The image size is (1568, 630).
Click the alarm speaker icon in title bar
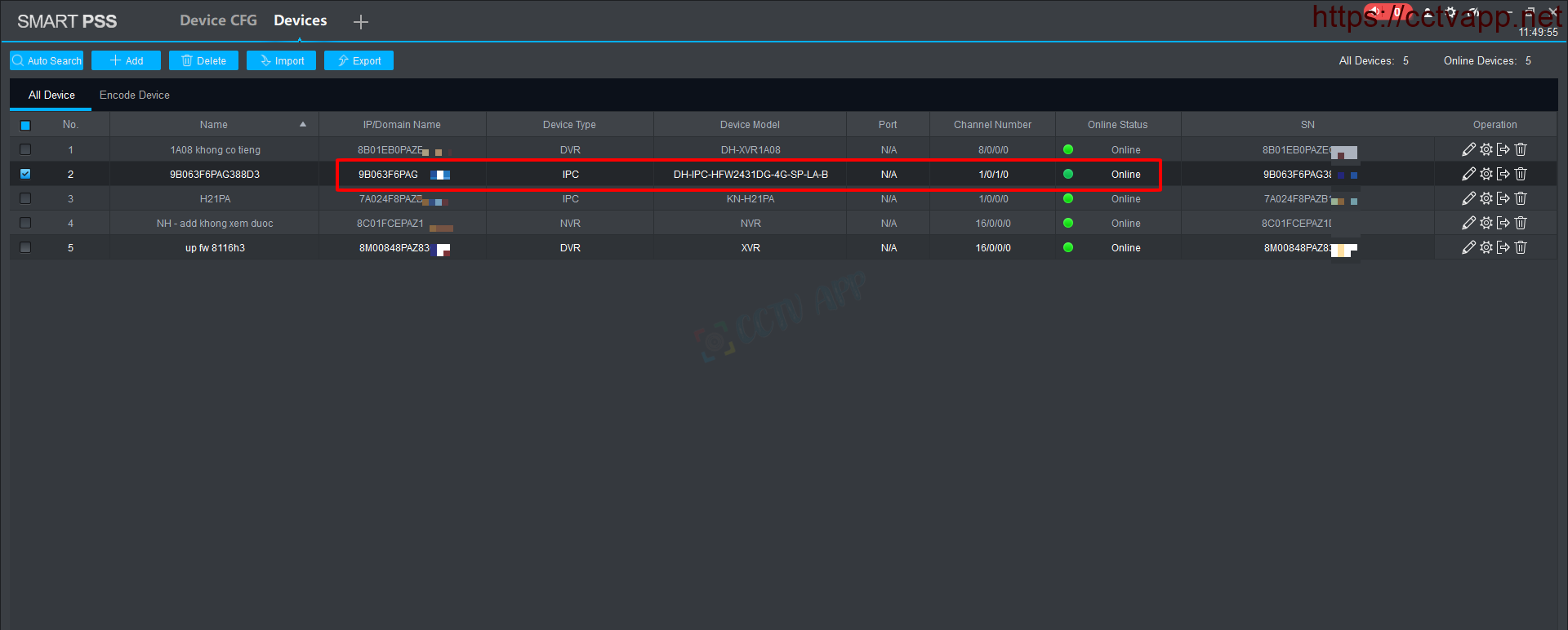click(x=1376, y=12)
